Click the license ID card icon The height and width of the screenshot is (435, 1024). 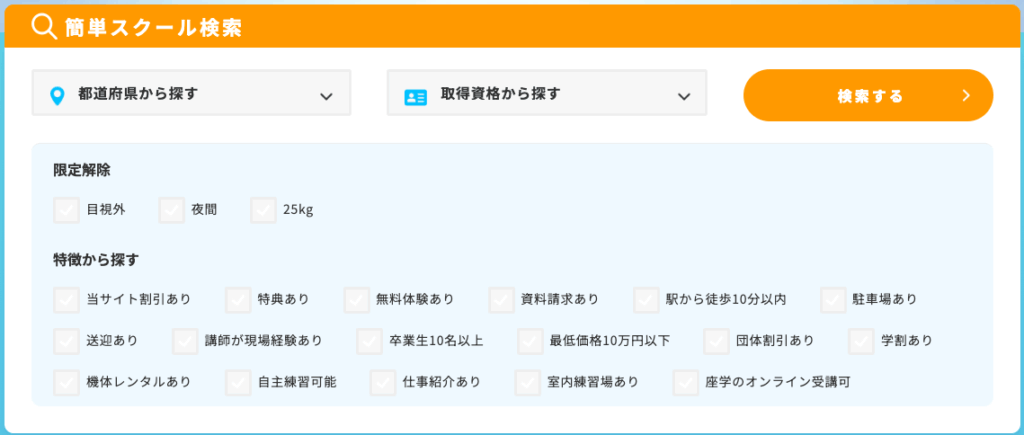[415, 96]
